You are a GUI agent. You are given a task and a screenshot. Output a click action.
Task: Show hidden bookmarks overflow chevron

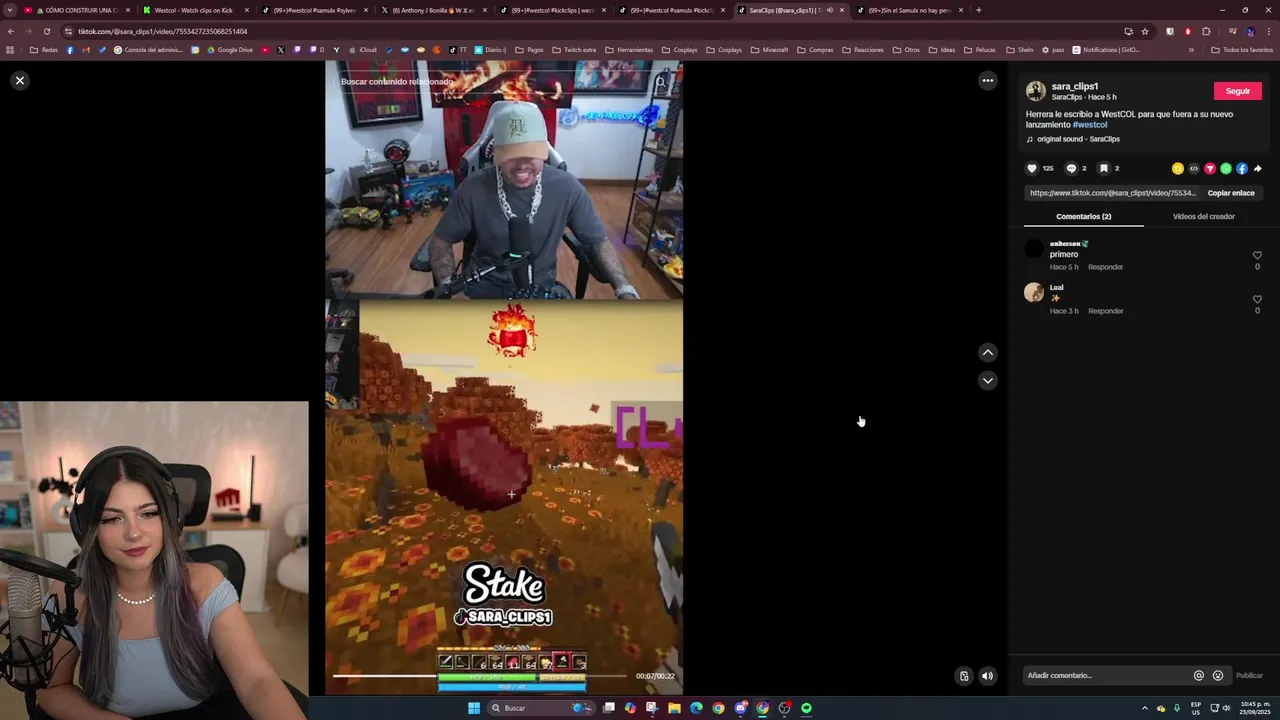(x=1190, y=50)
